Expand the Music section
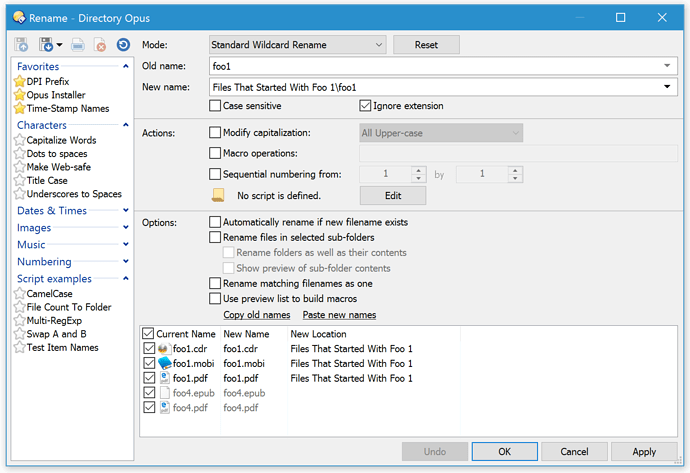 (126, 245)
